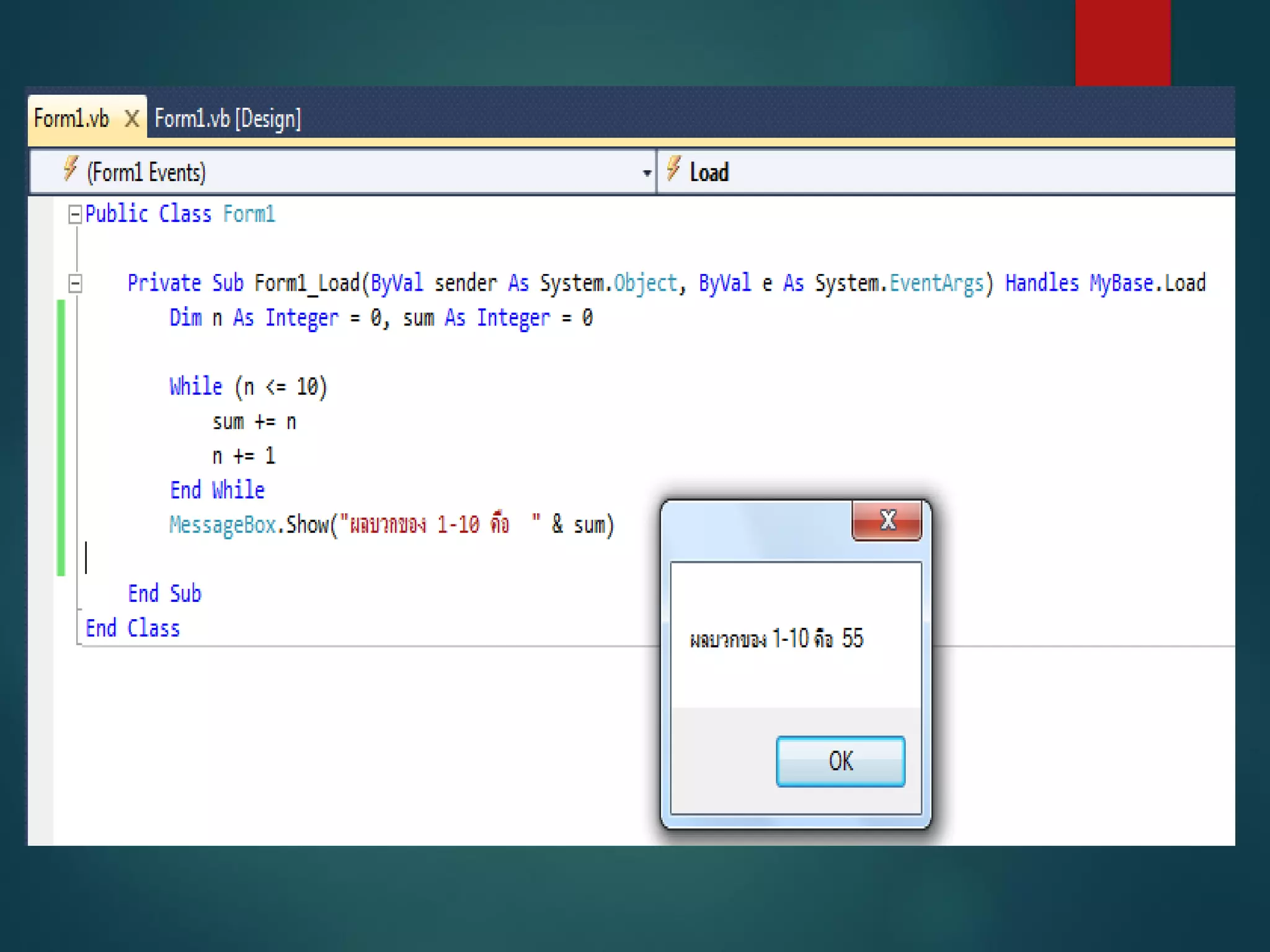Click the End Sub keyword line
The width and height of the screenshot is (1270, 952).
click(164, 594)
